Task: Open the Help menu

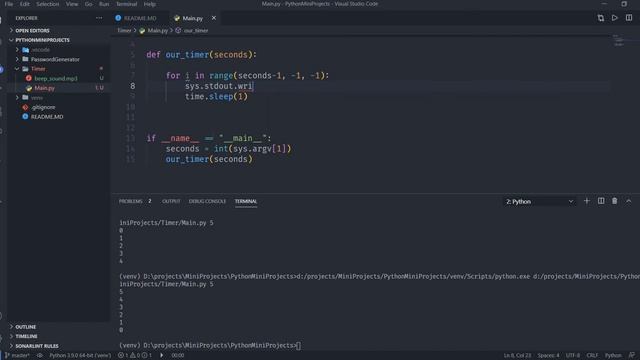Action: pyautogui.click(x=150, y=4)
